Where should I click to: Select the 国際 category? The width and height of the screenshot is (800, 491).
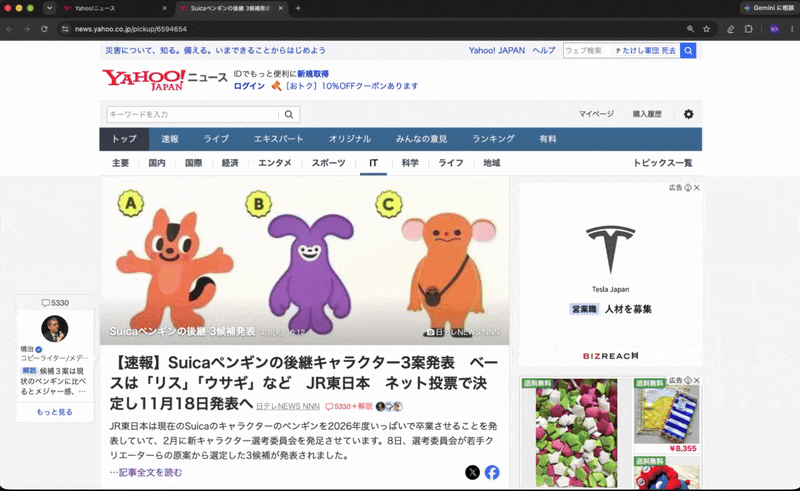pyautogui.click(x=193, y=163)
